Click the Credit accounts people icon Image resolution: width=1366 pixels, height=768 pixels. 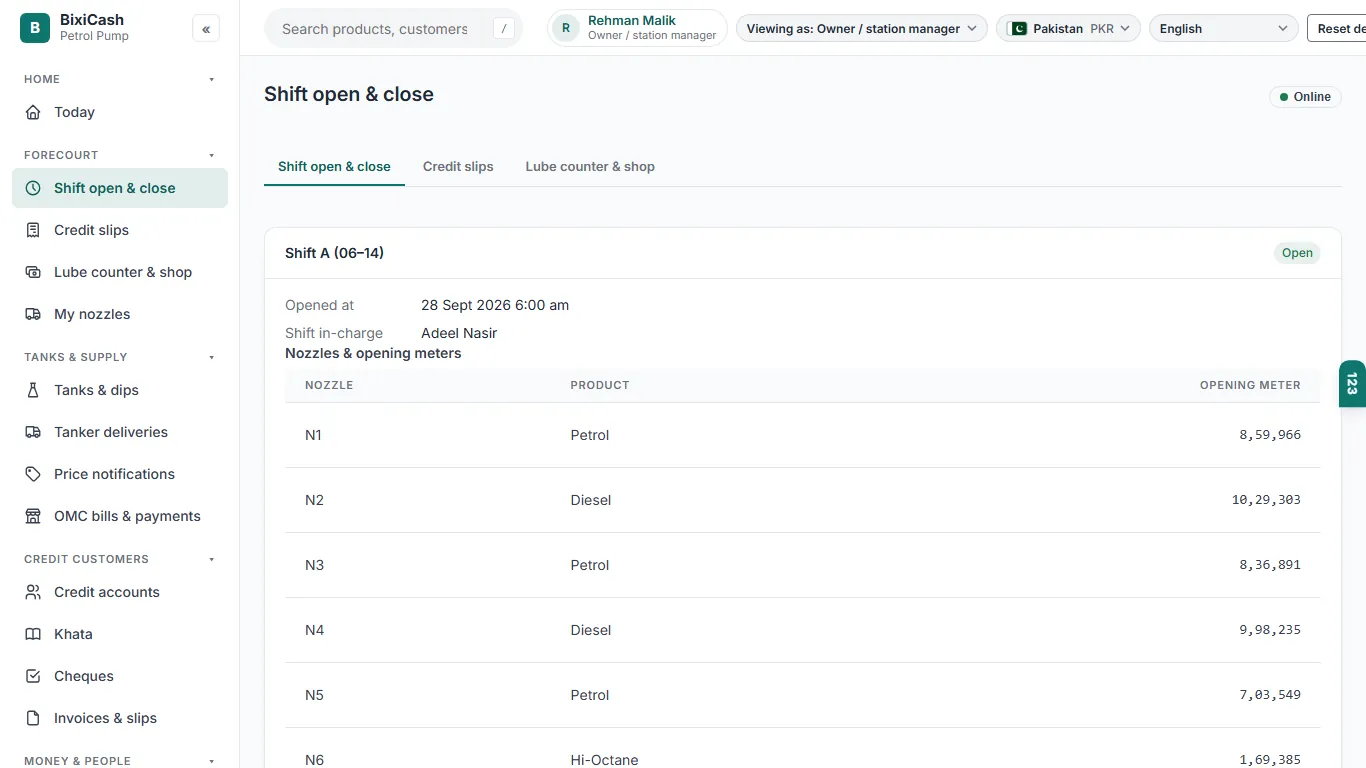coord(33,592)
